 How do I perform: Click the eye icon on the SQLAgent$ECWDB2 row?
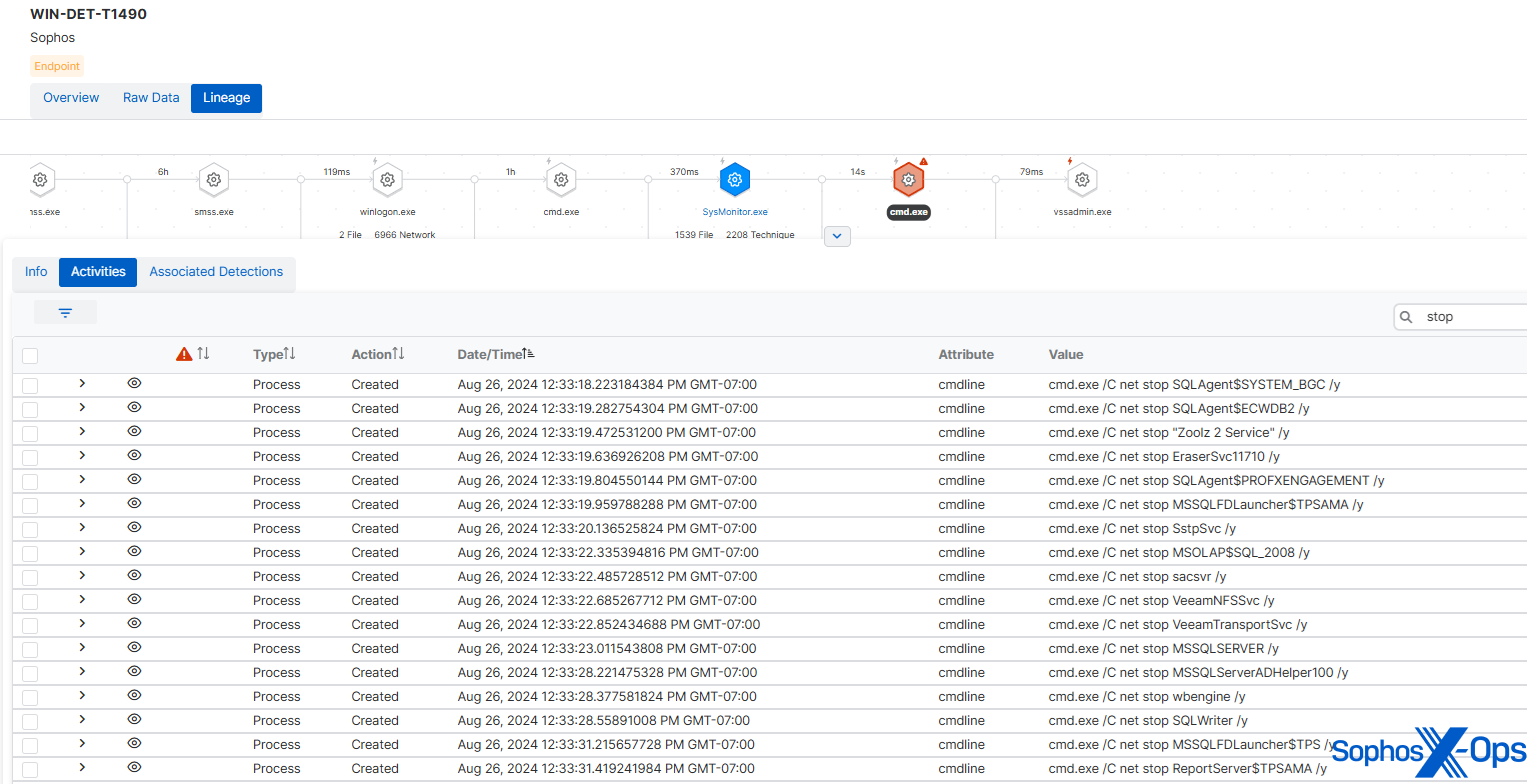[134, 407]
